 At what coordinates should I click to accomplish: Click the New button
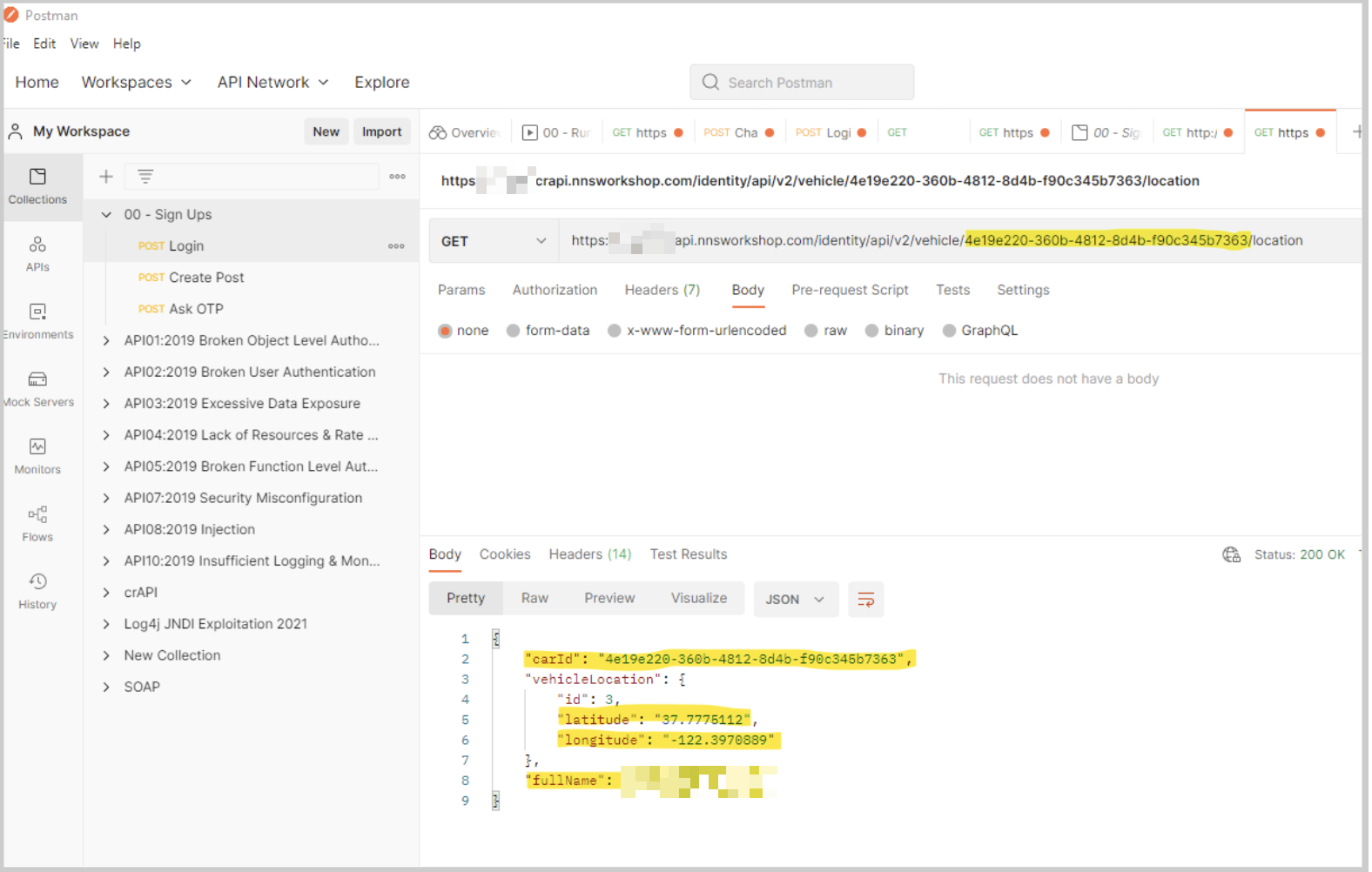tap(326, 131)
